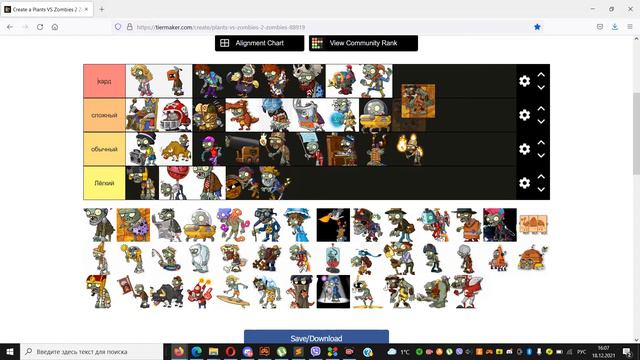Screen dimensions: 640x360
Task: Reload the current page
Action: (x=40, y=27)
